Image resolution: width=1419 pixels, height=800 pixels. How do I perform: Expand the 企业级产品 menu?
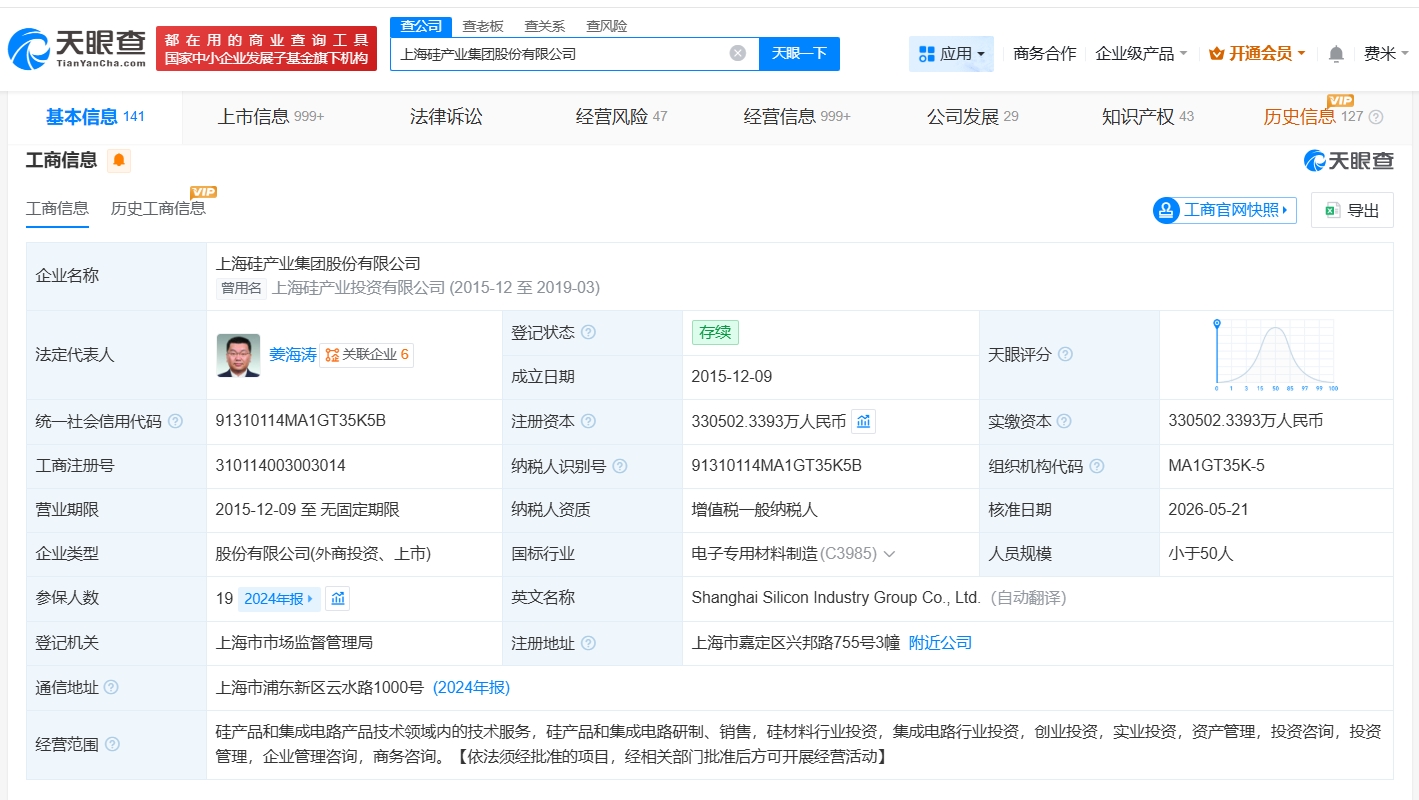point(1141,54)
